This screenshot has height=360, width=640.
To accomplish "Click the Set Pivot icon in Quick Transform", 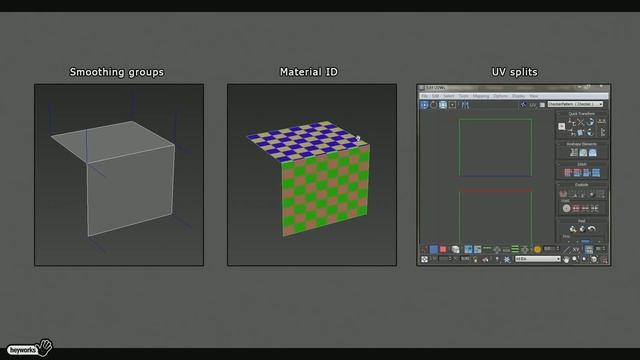I will (x=562, y=126).
